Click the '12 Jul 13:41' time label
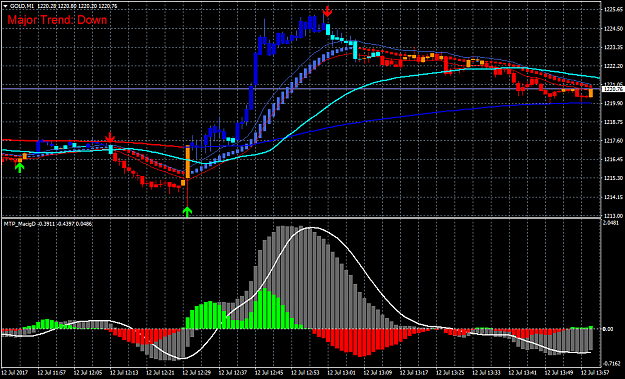Screen dimensions: 625x379 point(523,373)
